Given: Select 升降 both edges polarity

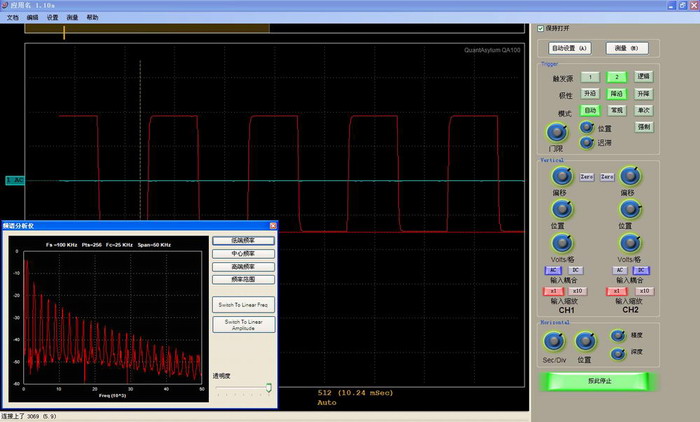Looking at the screenshot, I should (x=643, y=93).
